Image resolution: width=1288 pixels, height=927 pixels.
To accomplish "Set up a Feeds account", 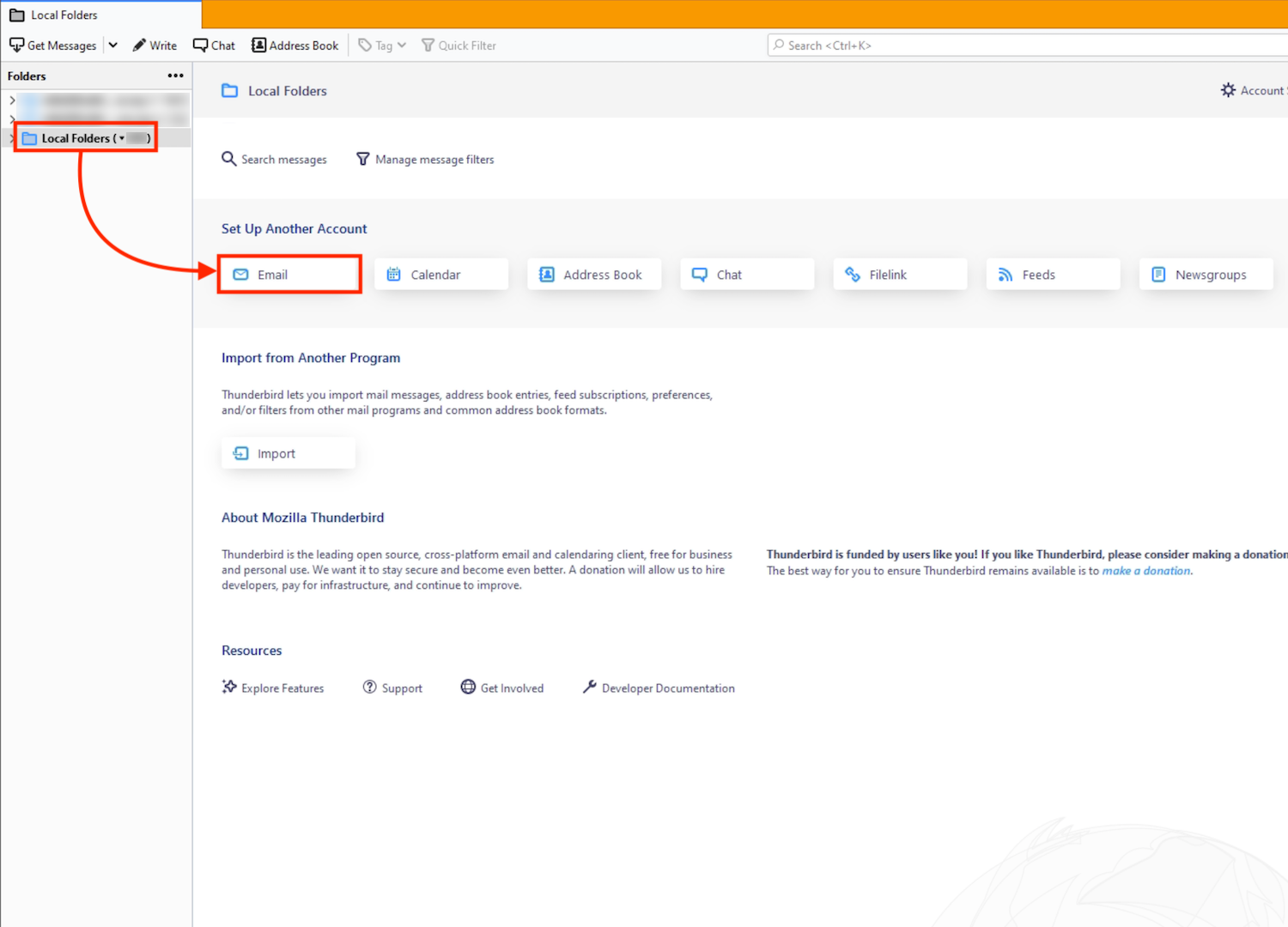I will pyautogui.click(x=1052, y=275).
